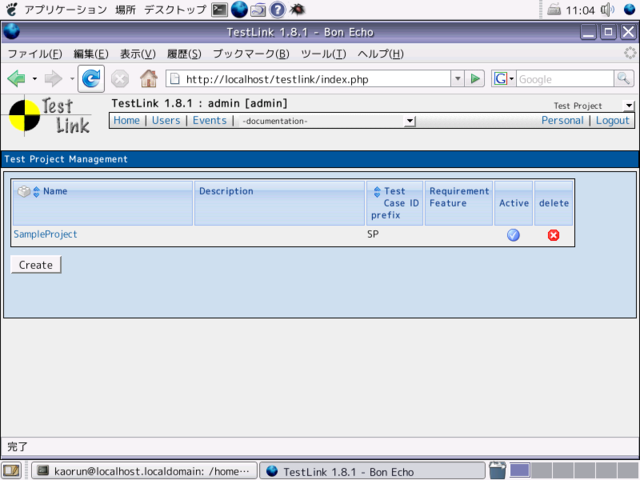Expand the URL bar history dropdown

(458, 78)
